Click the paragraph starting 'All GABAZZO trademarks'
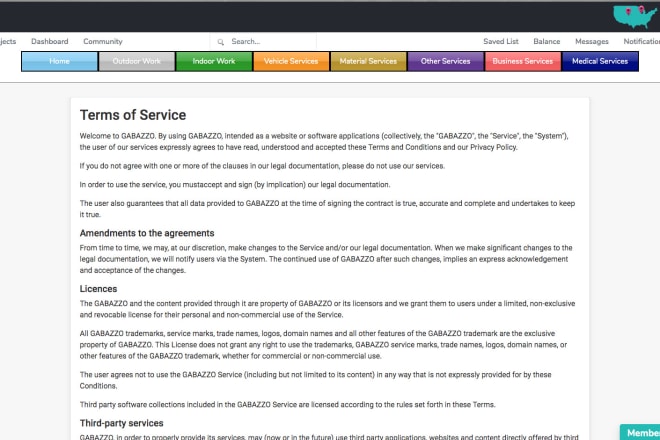This screenshot has height=440, width=660. (x=323, y=344)
